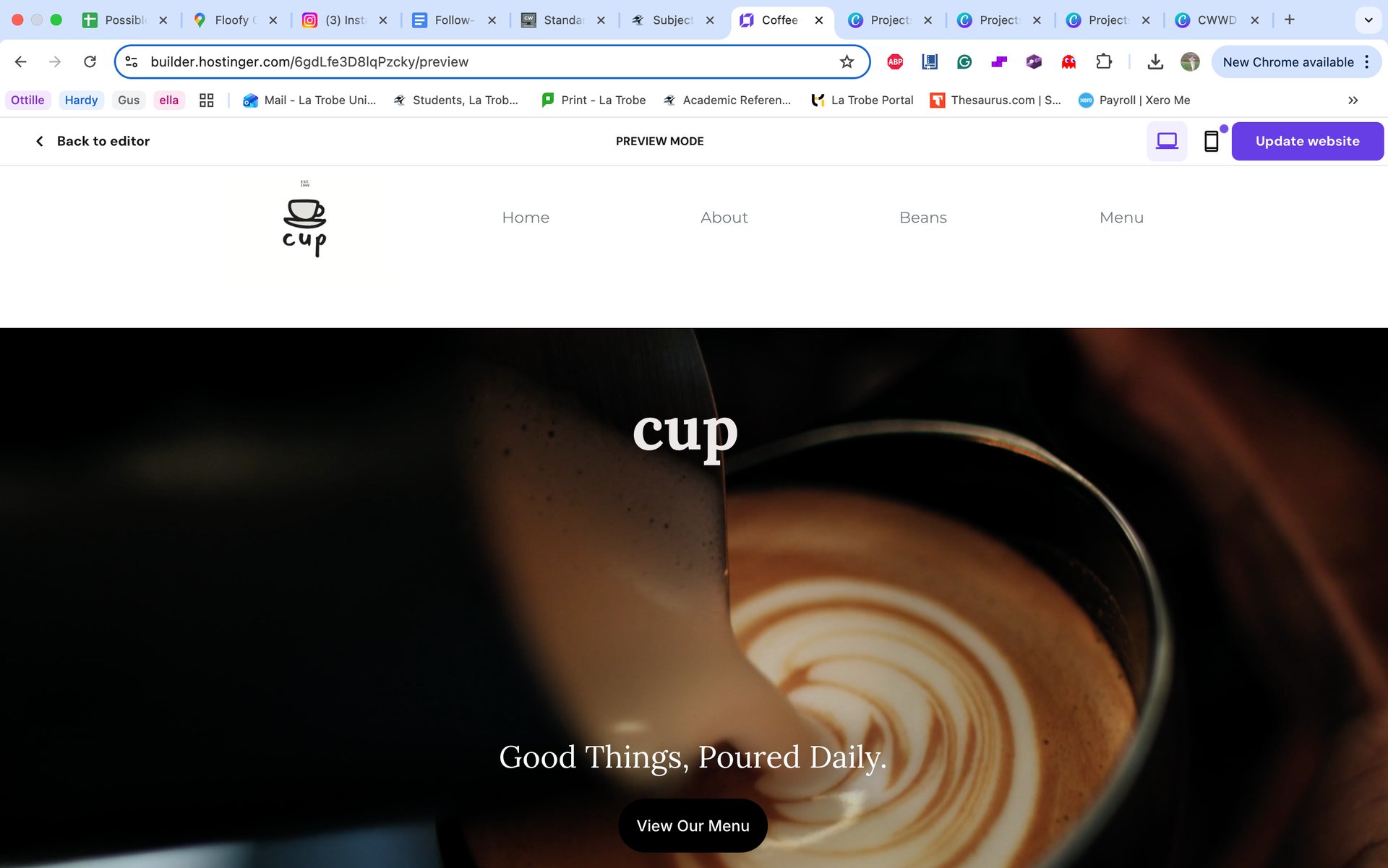The image size is (1388, 868).
Task: Open Chrome three-dot menu
Action: [1366, 61]
